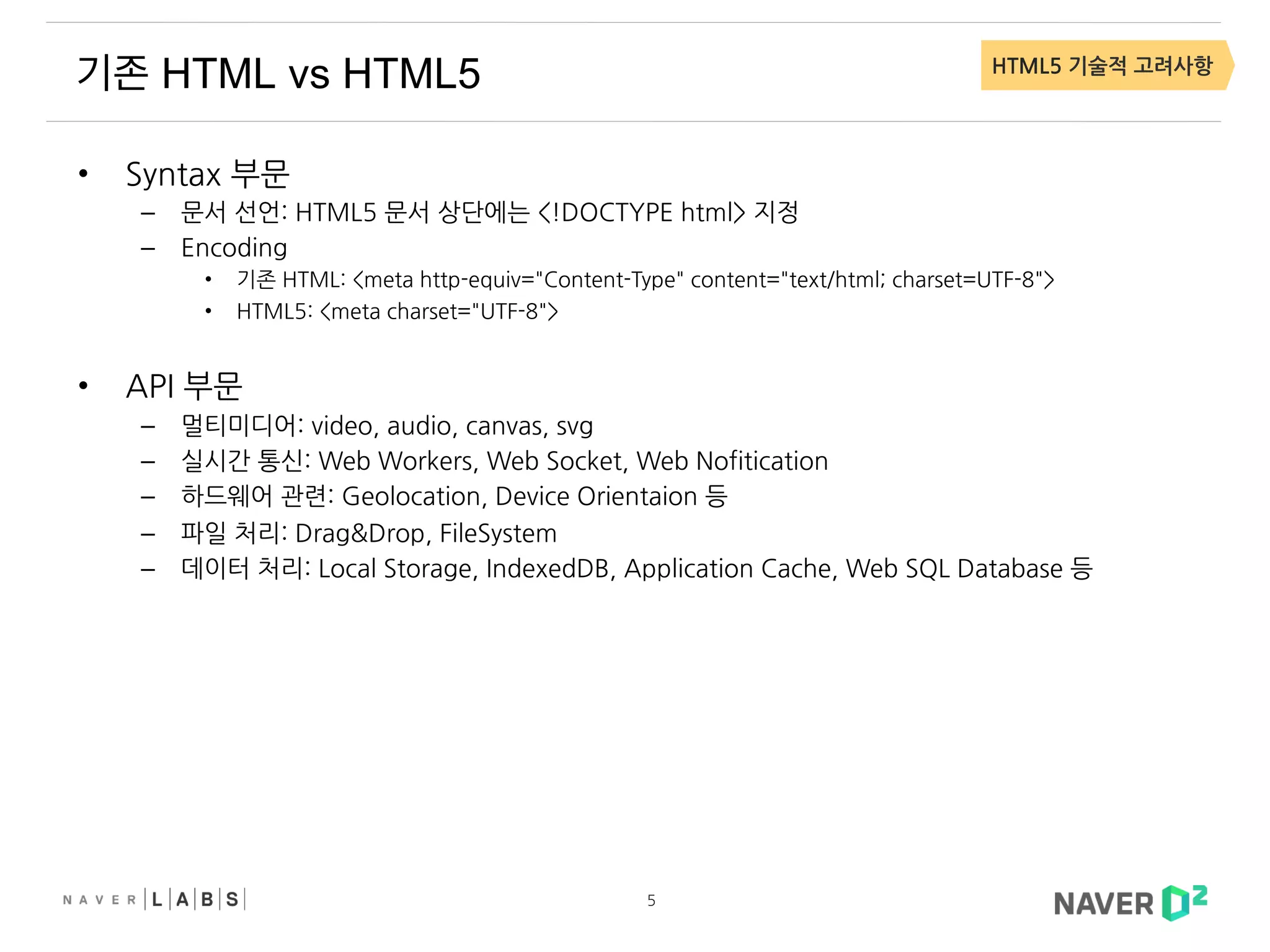Click the NAVER LABS logo

[154, 899]
